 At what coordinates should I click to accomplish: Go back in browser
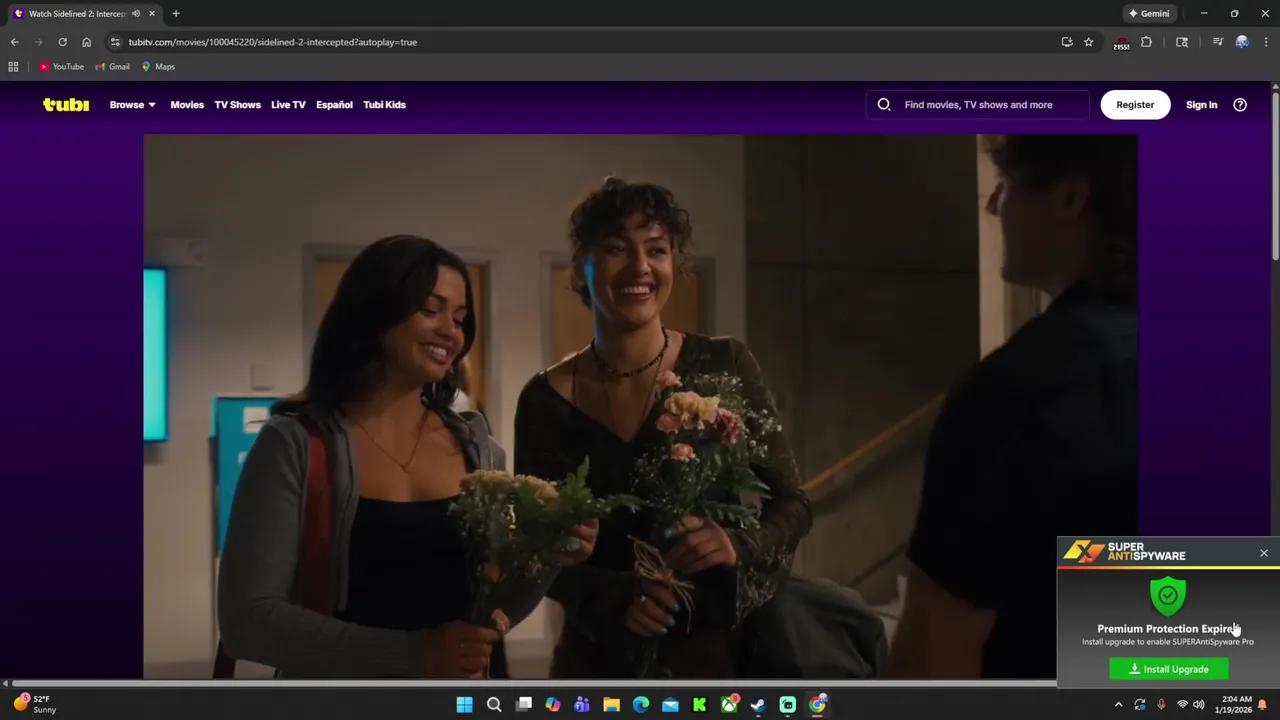(x=14, y=42)
